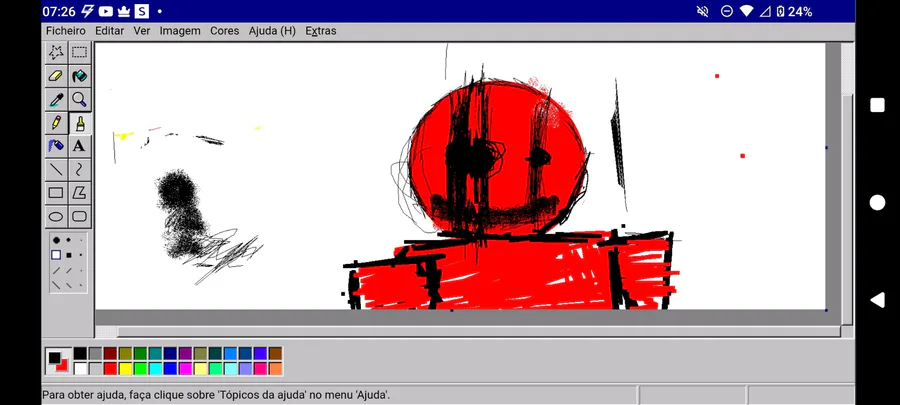Select the Magnifier tool
Screen dimensions: 900x405
click(79, 99)
